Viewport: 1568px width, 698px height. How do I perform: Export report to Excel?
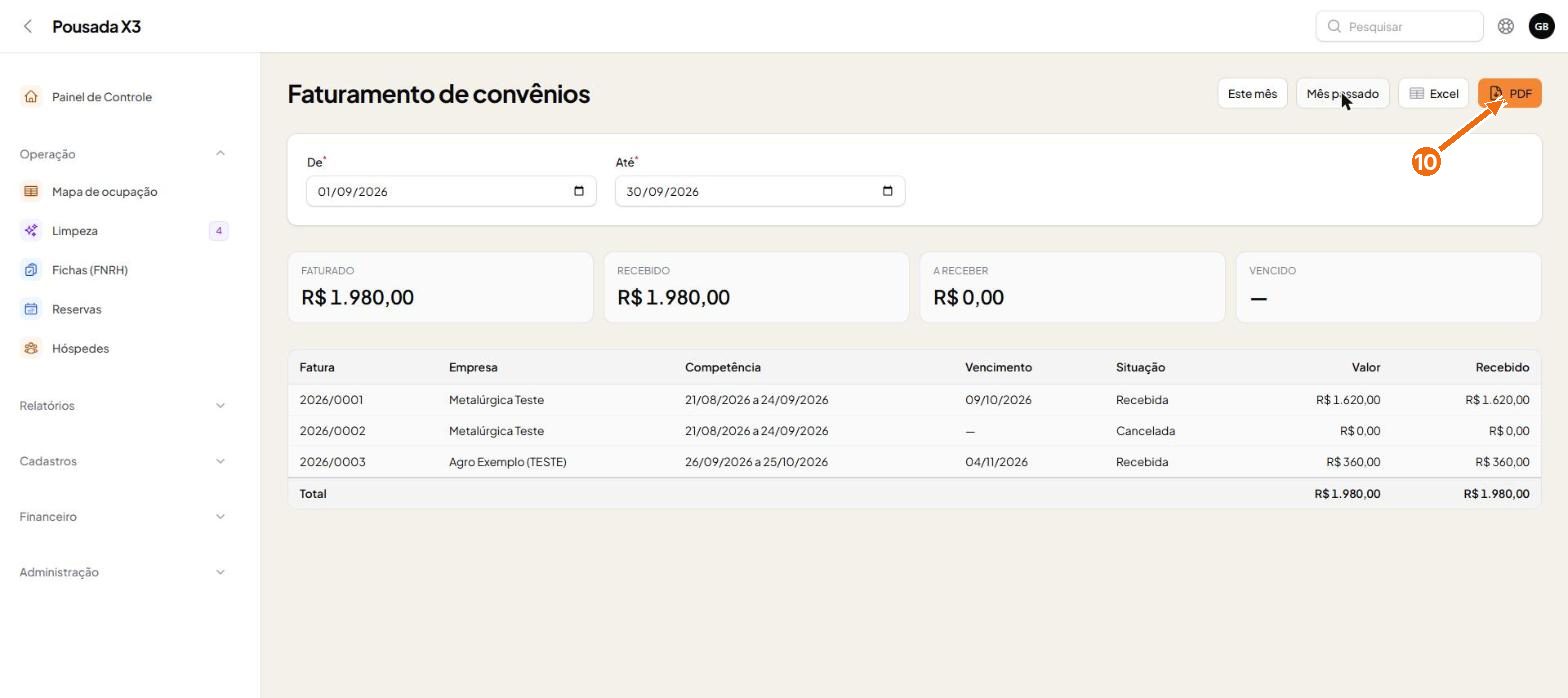(x=1433, y=93)
